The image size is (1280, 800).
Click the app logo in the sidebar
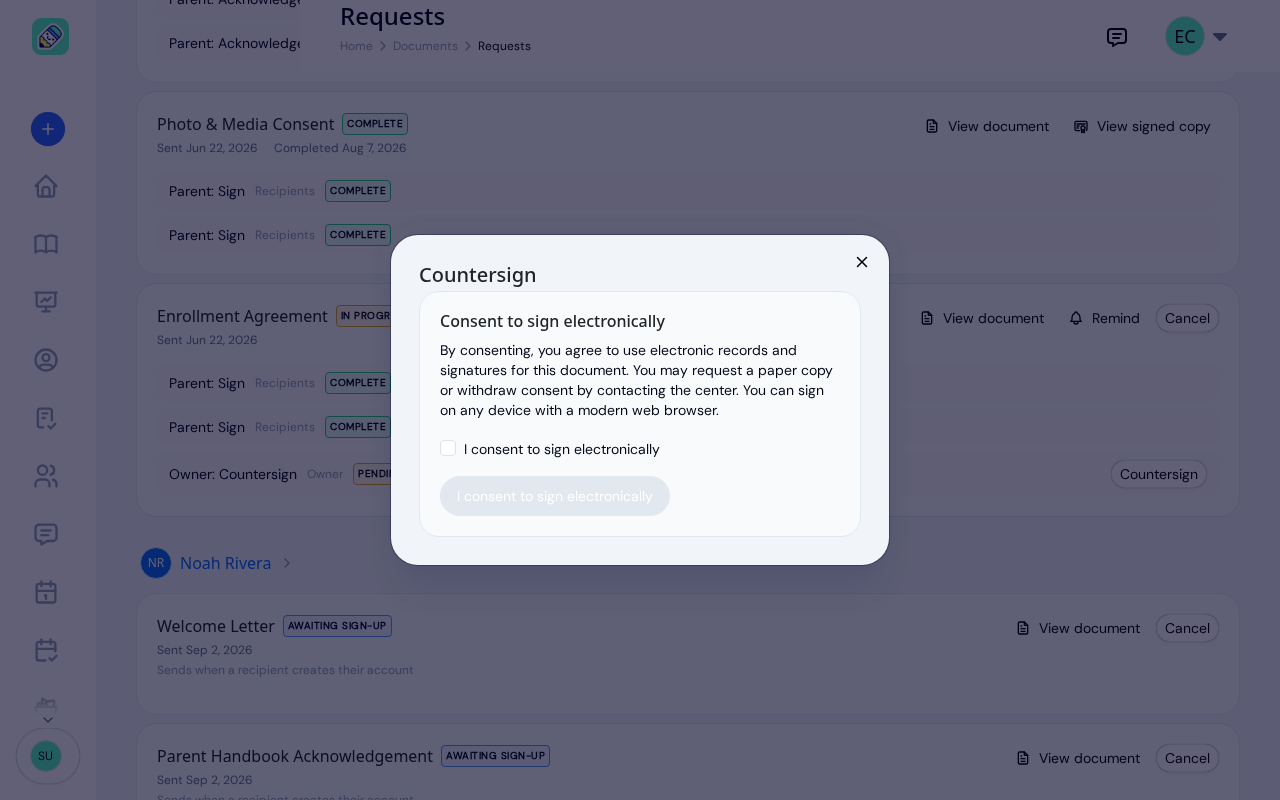50,37
